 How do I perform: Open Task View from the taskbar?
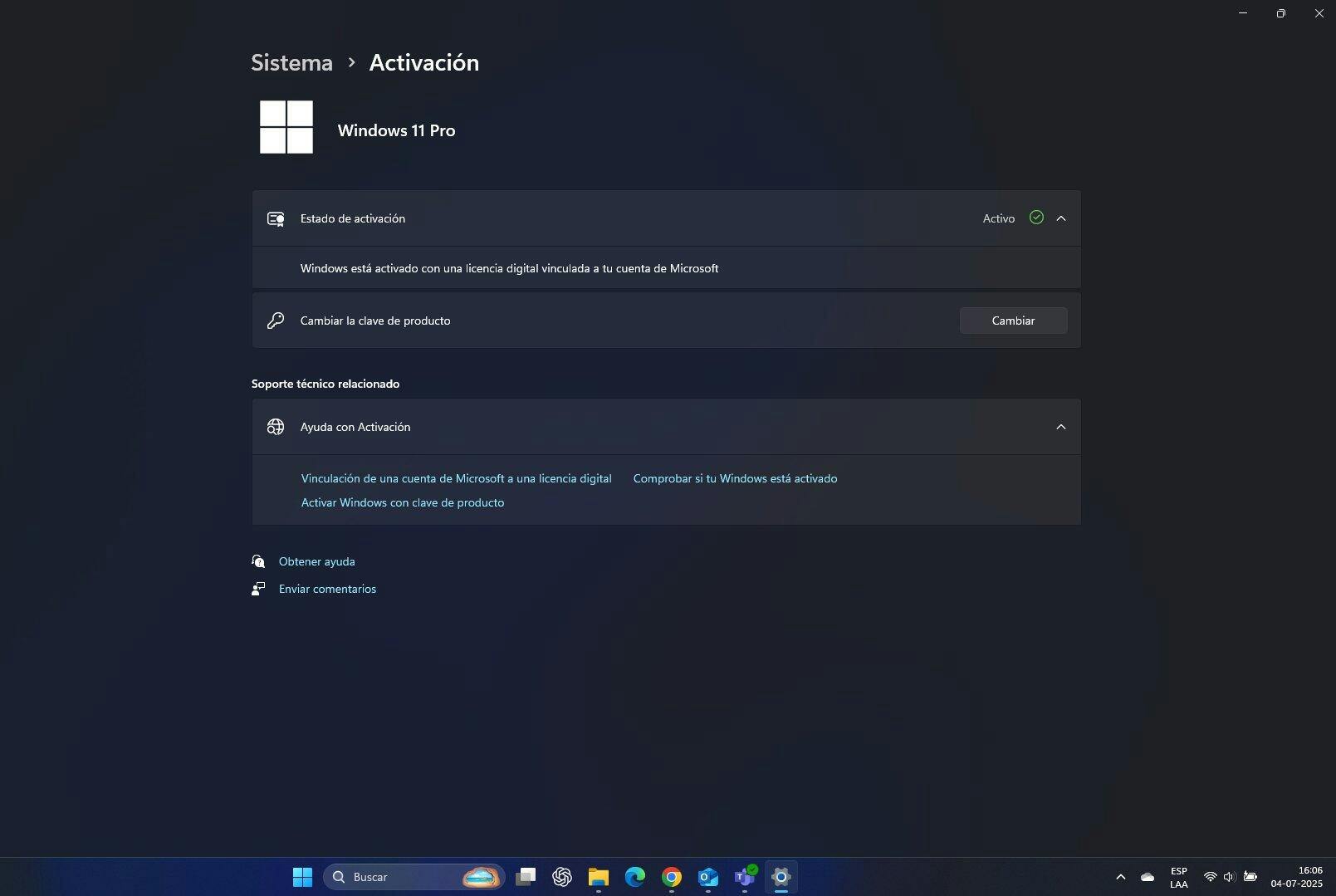[x=526, y=877]
